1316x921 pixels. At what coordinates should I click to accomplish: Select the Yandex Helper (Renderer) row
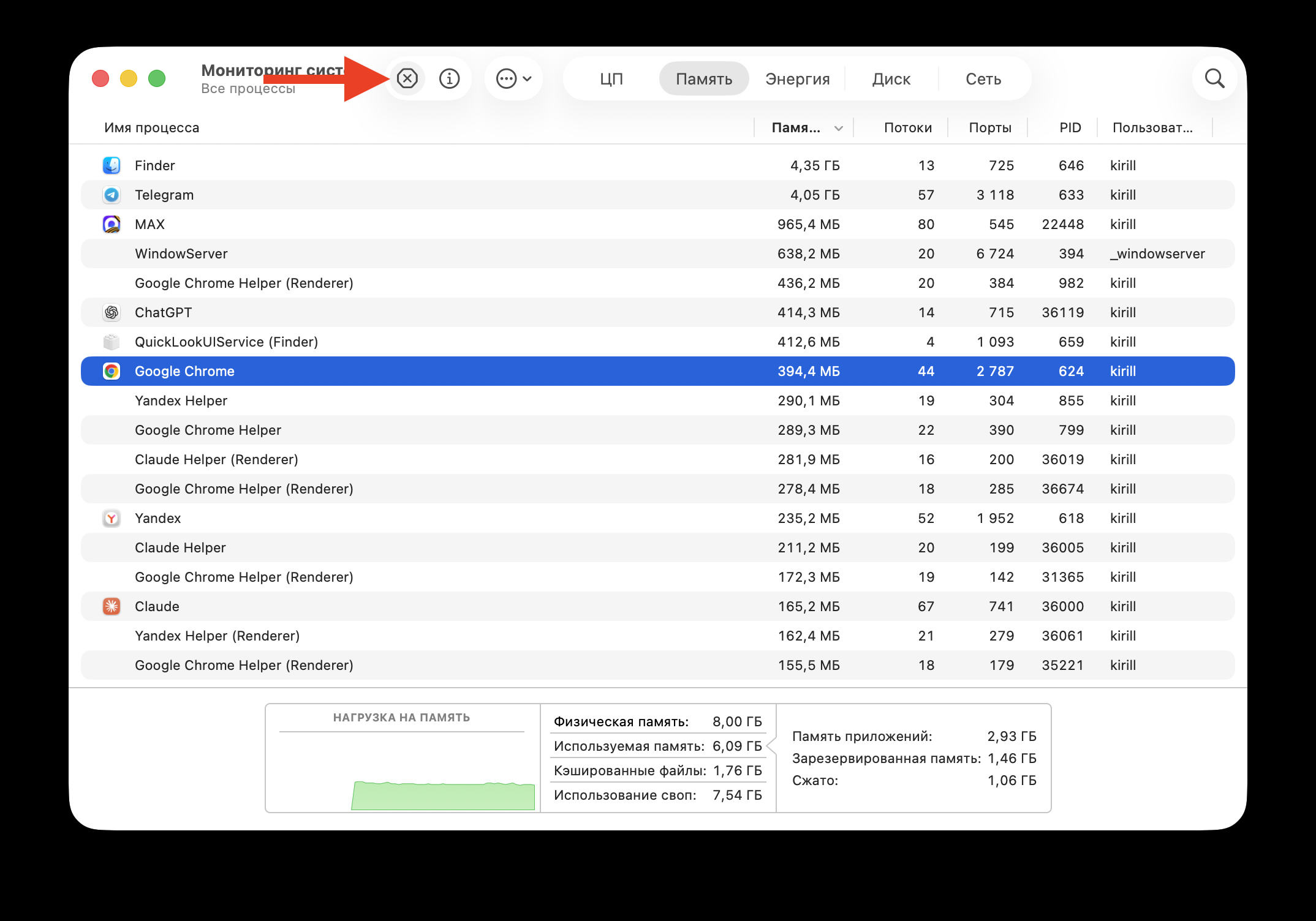click(x=657, y=636)
